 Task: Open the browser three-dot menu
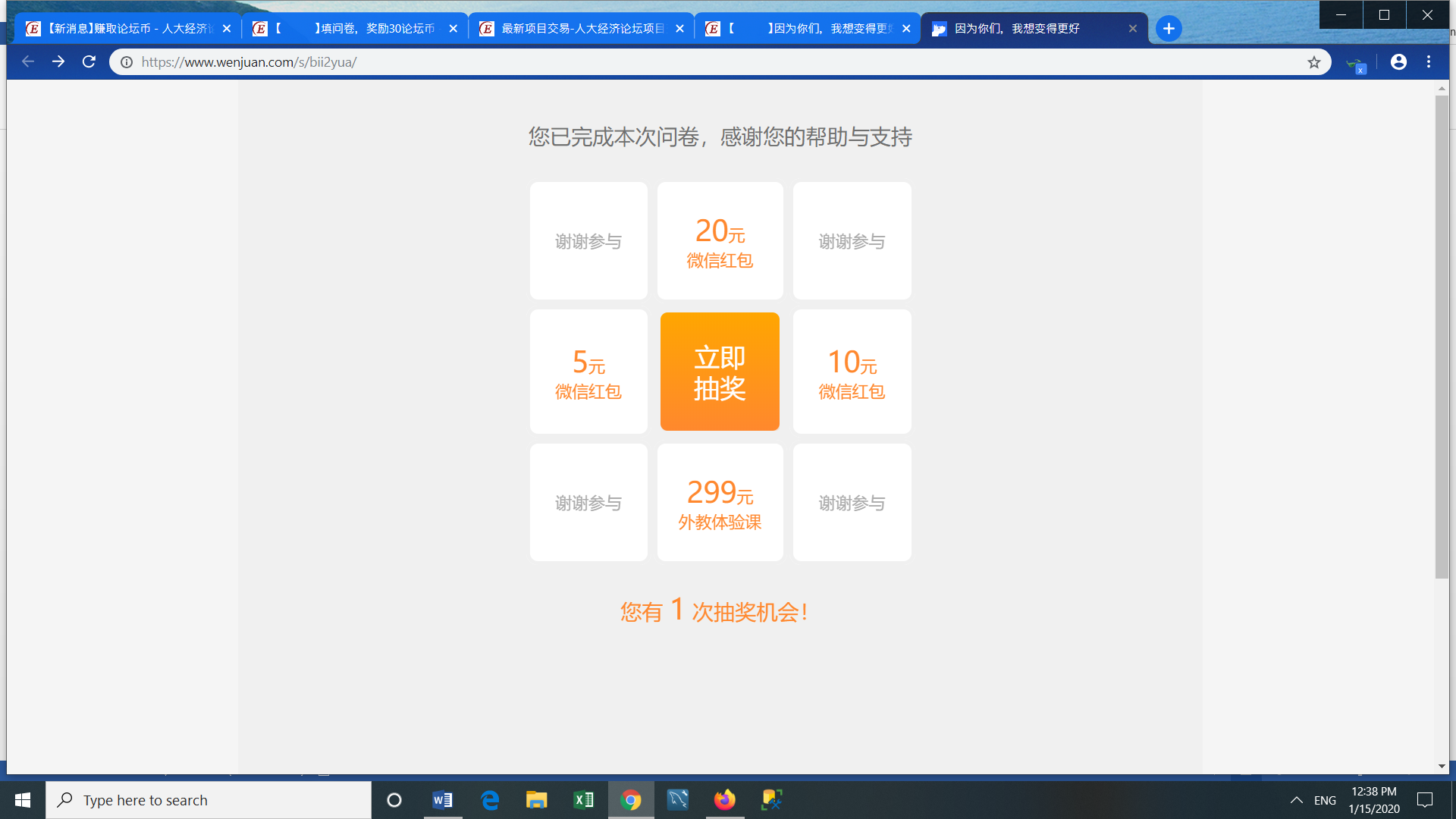1429,62
